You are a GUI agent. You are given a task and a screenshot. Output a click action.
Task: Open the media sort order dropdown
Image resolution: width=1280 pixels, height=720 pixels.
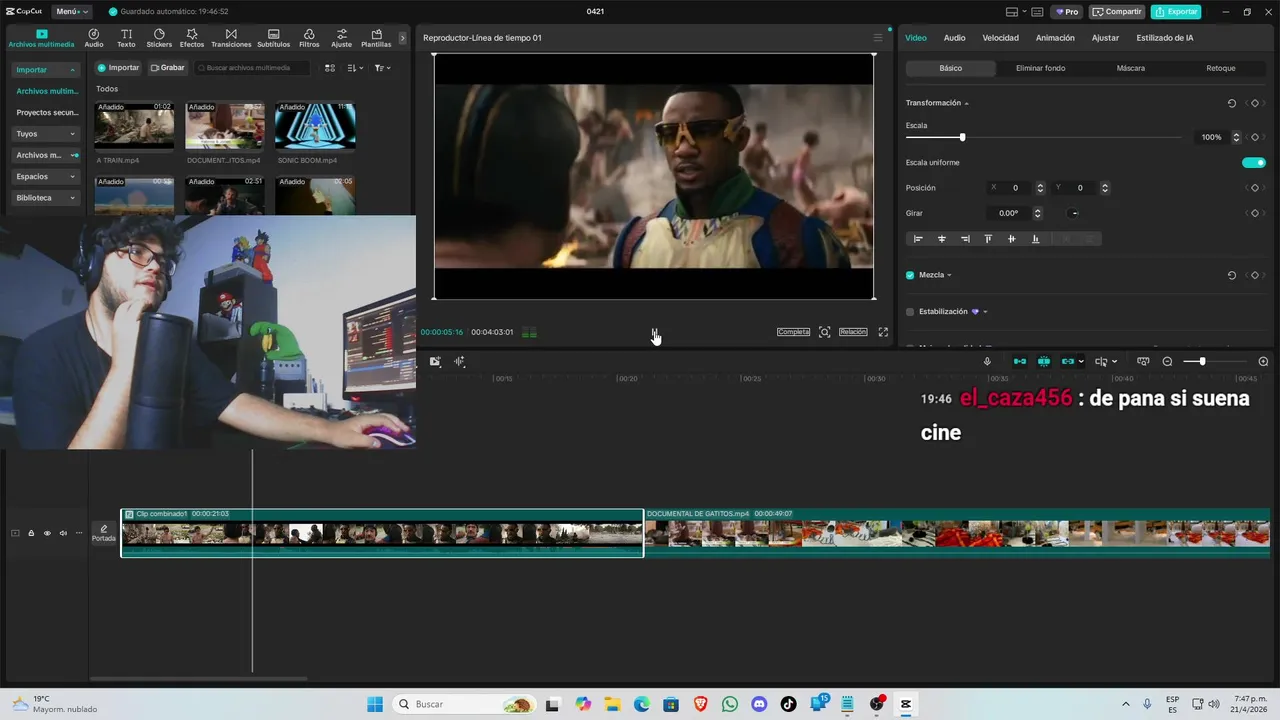(355, 68)
